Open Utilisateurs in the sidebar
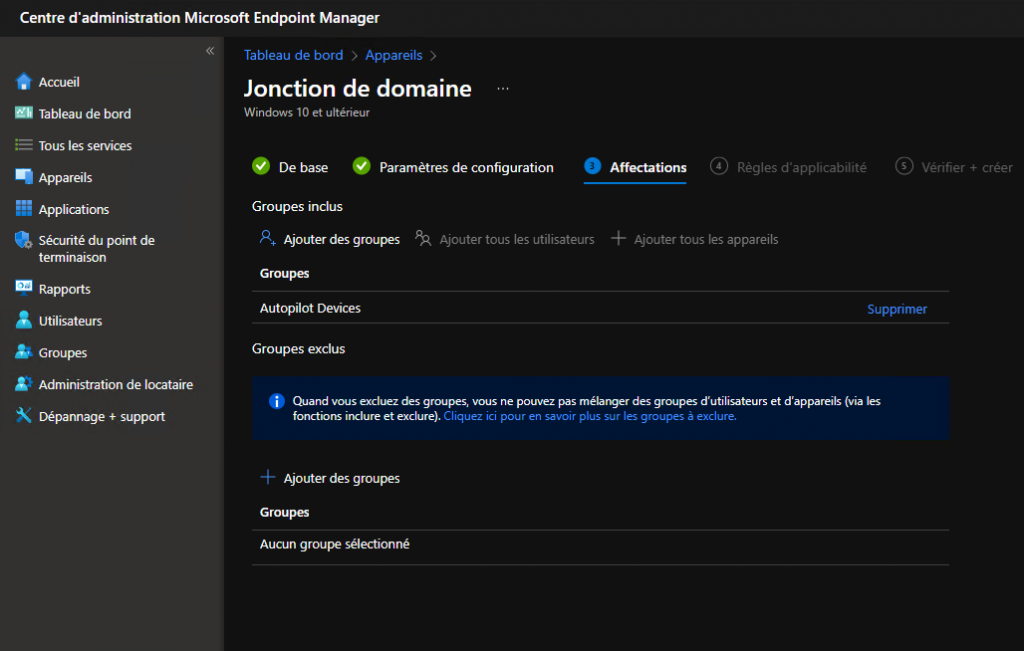 [x=71, y=321]
